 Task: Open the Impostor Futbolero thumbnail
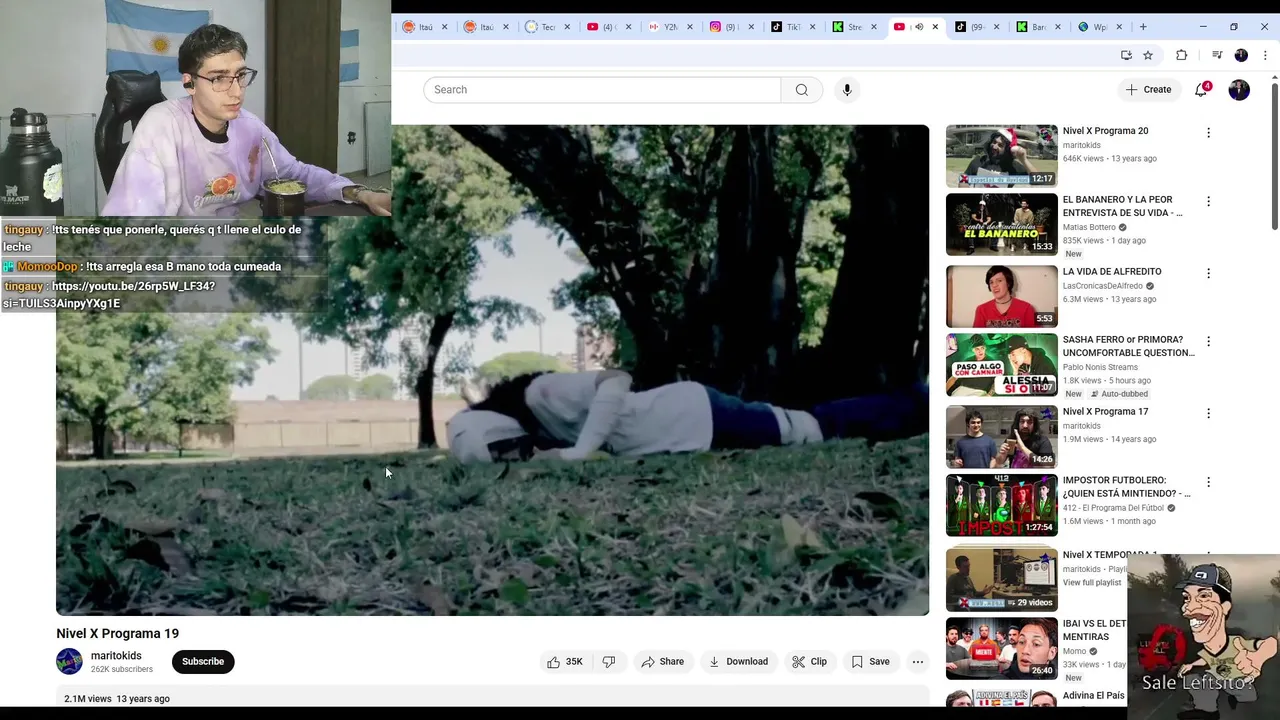click(1001, 506)
